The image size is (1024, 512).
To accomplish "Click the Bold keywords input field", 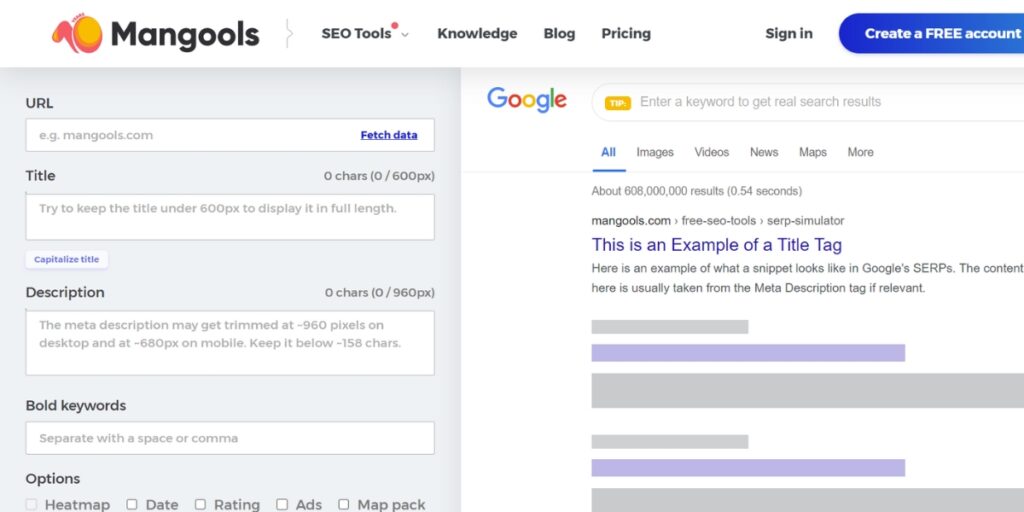I will (230, 438).
